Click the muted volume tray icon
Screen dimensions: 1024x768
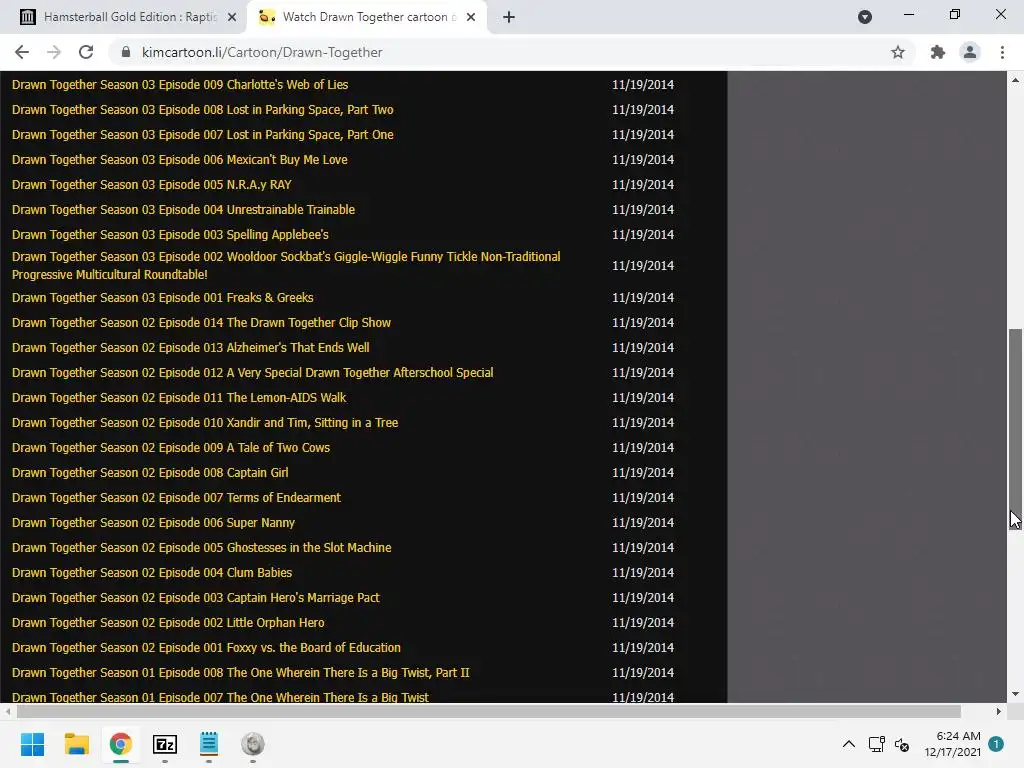pos(902,744)
